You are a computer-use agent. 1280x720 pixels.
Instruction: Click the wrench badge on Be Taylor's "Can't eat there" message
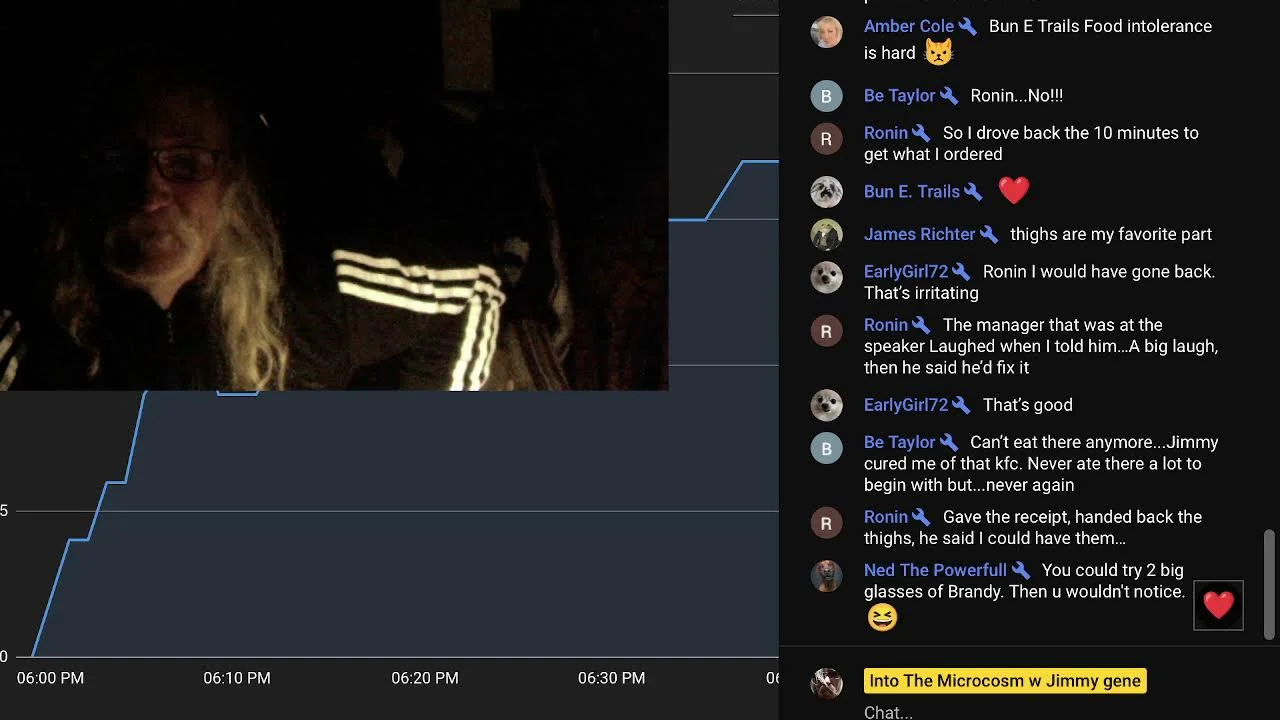click(x=949, y=442)
